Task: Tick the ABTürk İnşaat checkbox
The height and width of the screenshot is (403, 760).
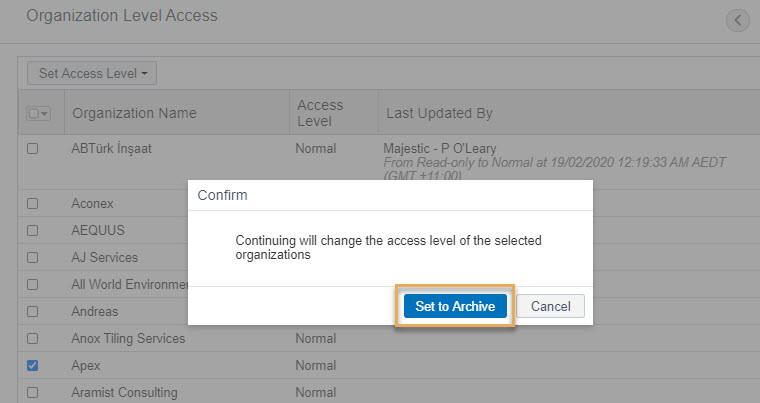Action: coord(32,148)
